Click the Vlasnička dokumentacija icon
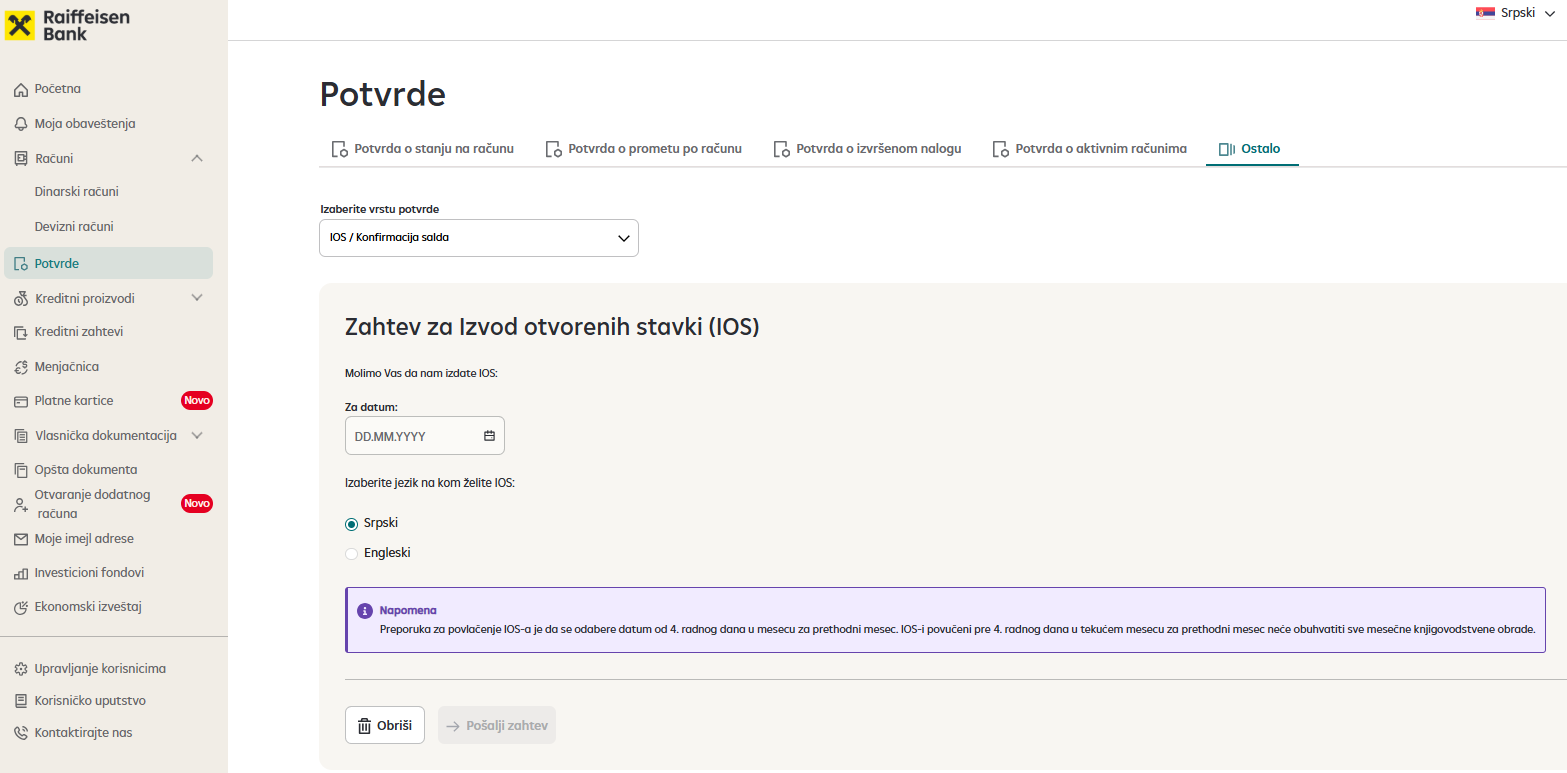1567x773 pixels. (21, 436)
